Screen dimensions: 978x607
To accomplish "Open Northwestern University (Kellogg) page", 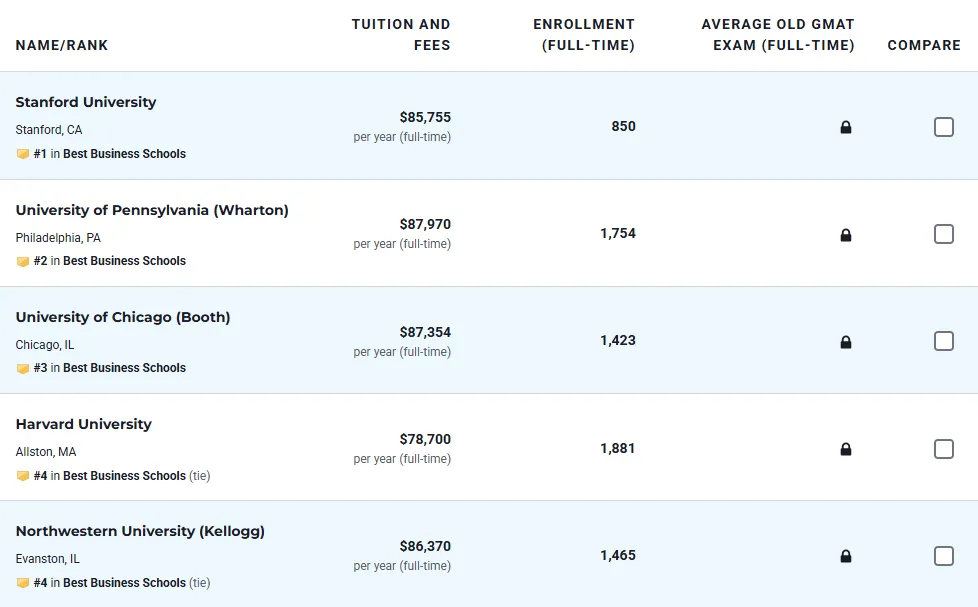I will (x=140, y=531).
